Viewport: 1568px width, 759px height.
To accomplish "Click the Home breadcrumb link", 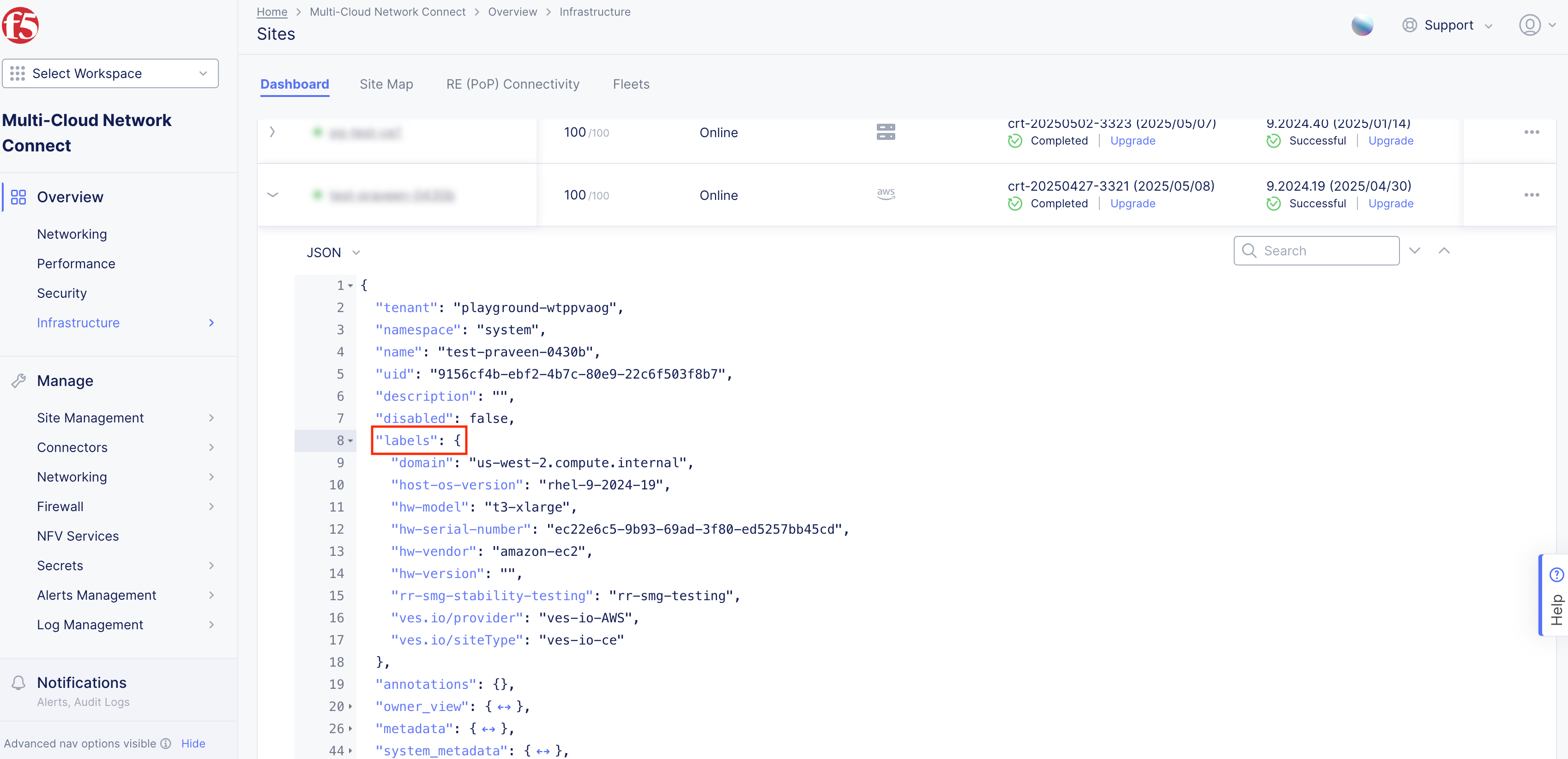I will (271, 12).
